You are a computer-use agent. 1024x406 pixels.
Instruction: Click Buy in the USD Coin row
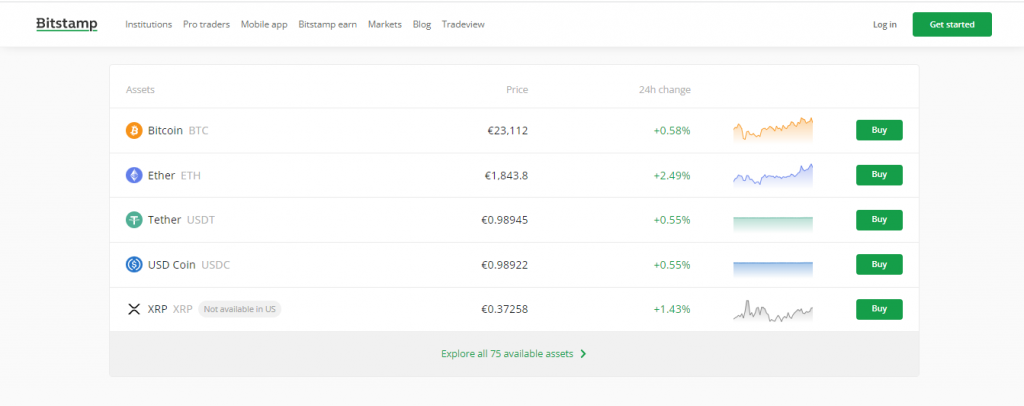(x=879, y=264)
